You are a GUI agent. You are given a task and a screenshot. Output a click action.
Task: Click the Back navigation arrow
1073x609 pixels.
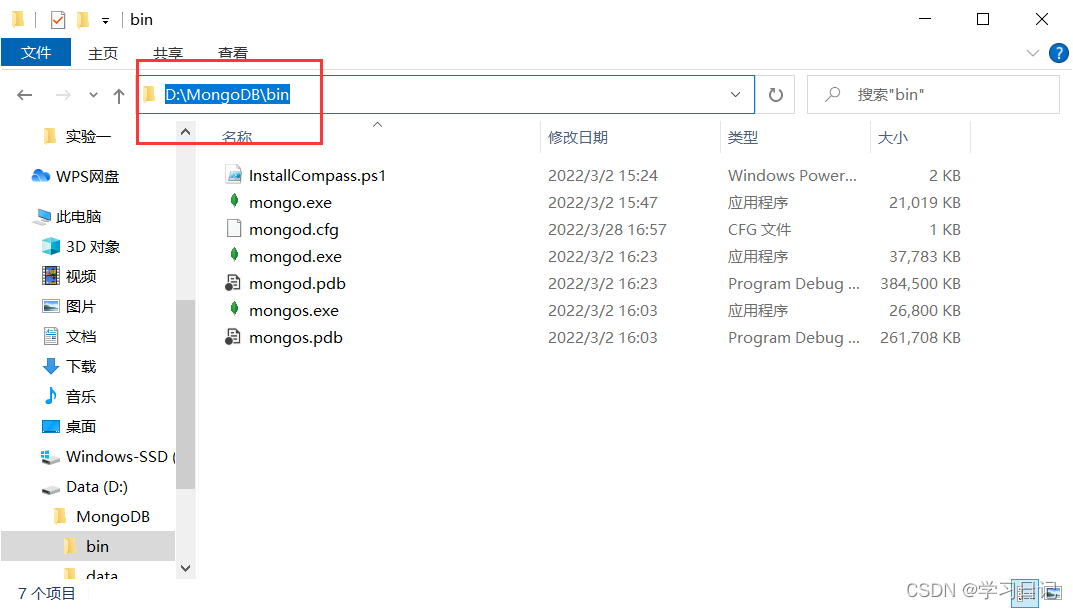[x=25, y=95]
